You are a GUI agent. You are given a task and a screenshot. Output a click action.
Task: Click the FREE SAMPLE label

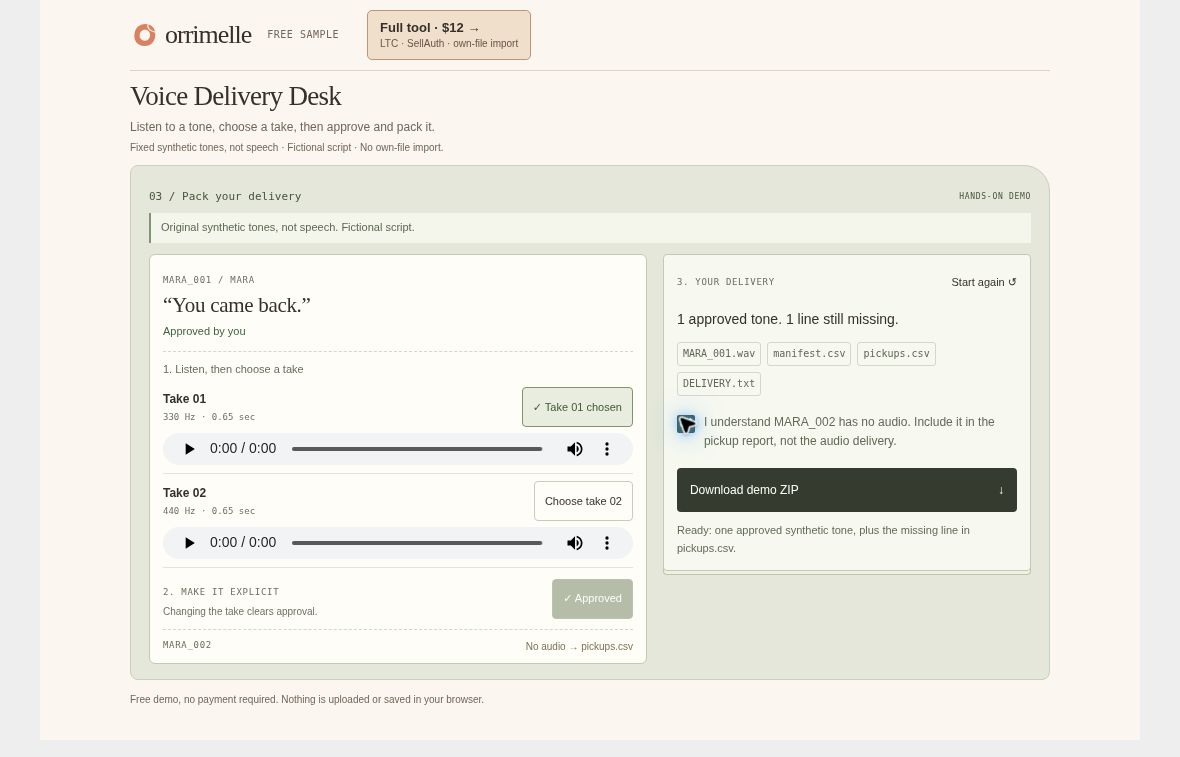pyautogui.click(x=303, y=35)
